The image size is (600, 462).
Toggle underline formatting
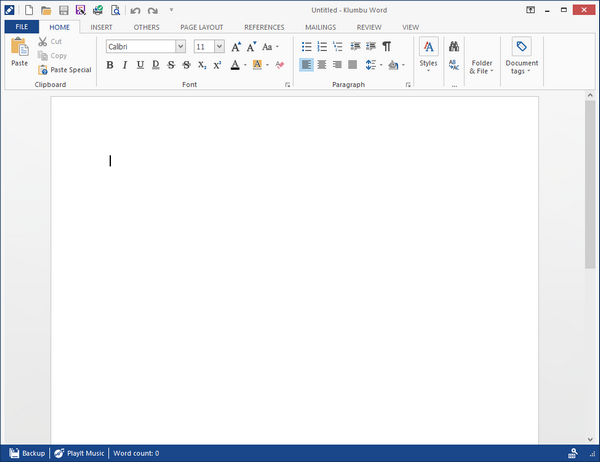(x=140, y=65)
